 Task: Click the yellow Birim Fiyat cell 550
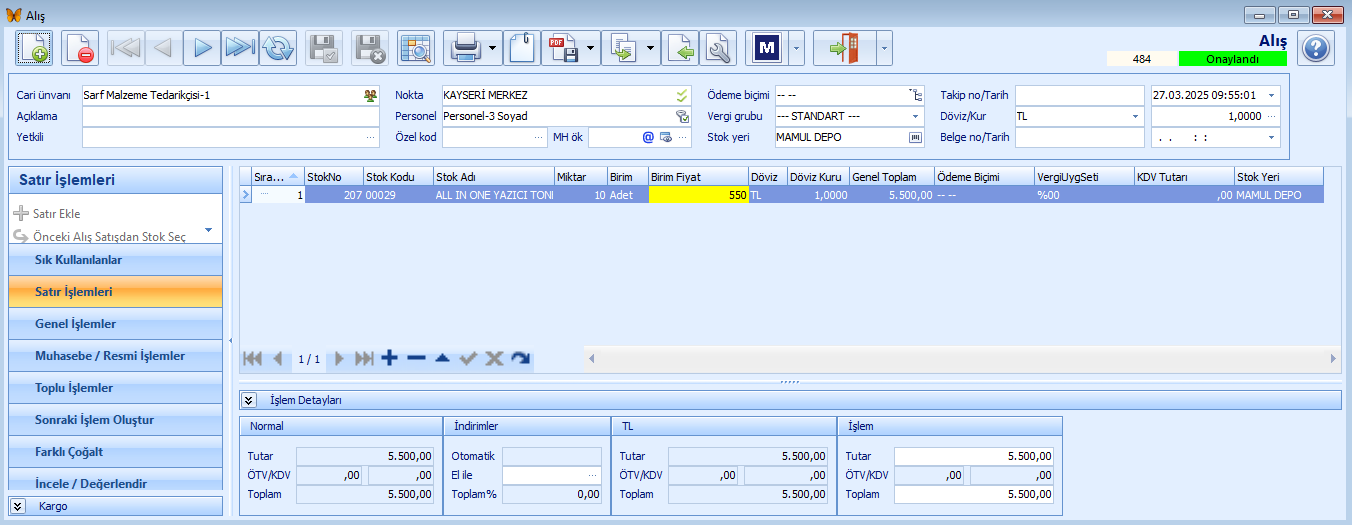click(x=698, y=195)
